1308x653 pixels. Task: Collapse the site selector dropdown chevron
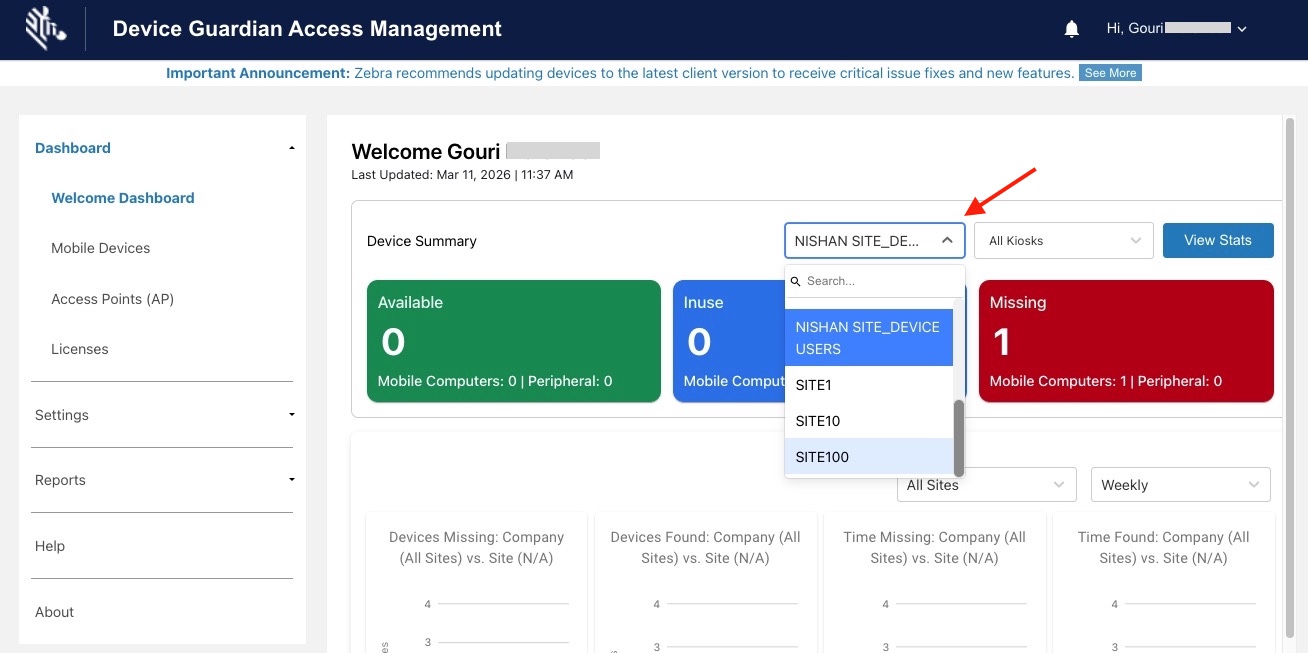click(947, 241)
